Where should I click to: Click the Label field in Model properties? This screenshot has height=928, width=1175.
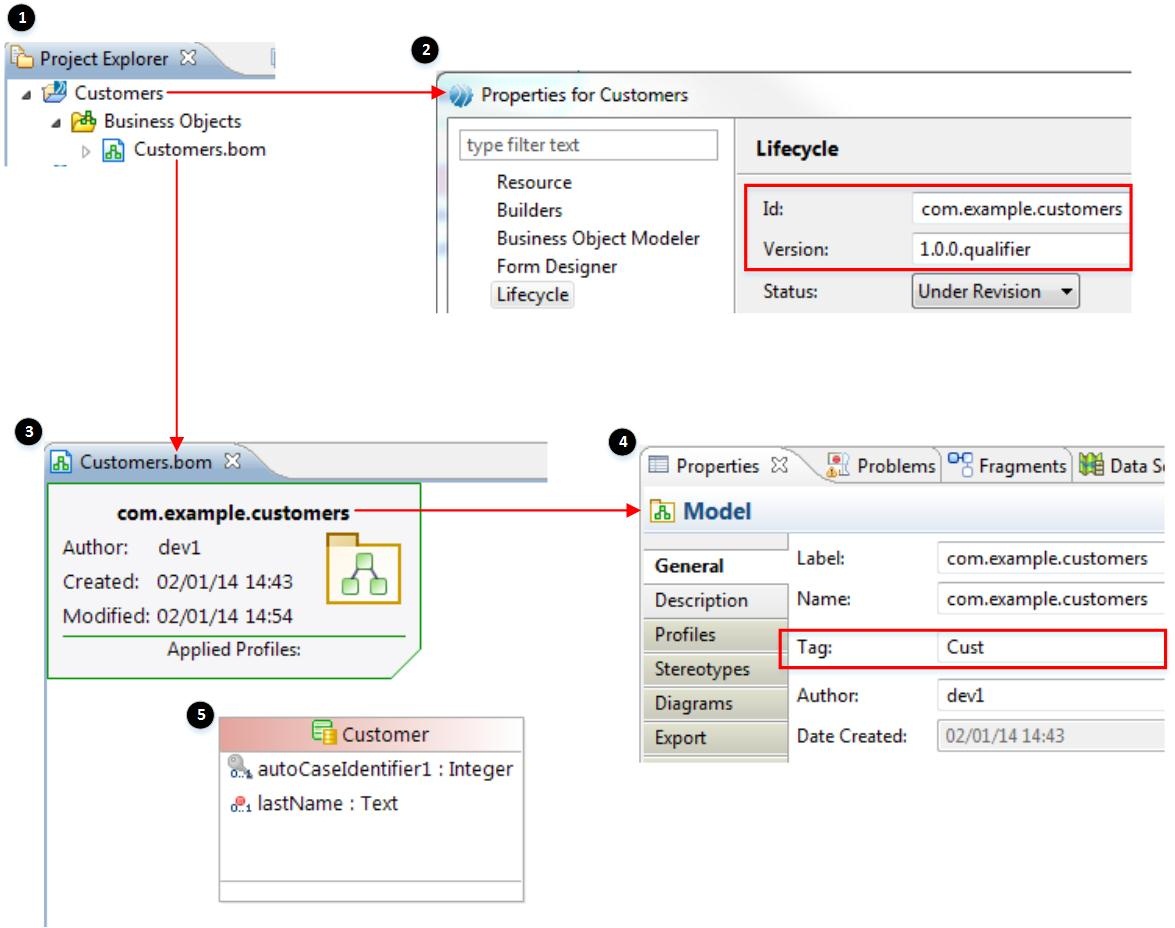tap(1051, 558)
